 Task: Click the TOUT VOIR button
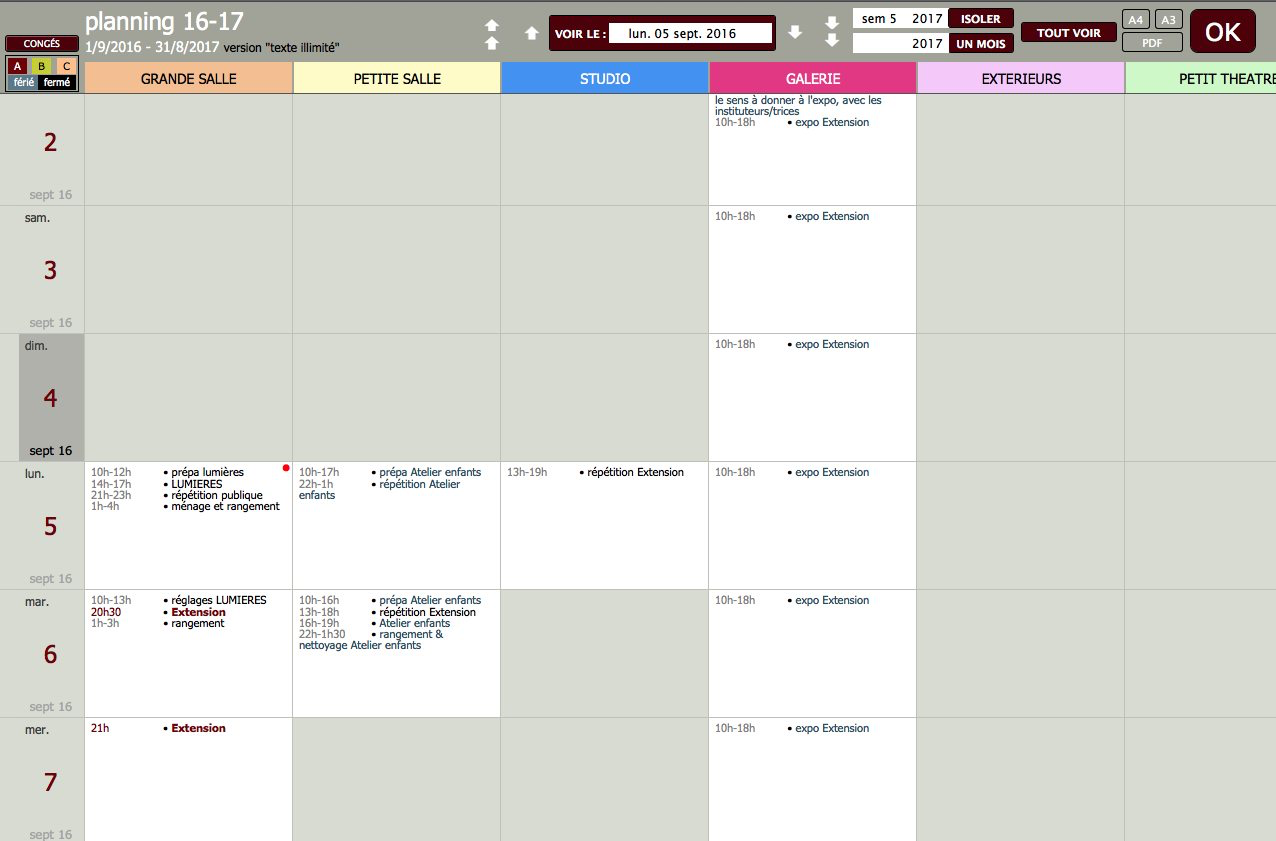(1068, 33)
